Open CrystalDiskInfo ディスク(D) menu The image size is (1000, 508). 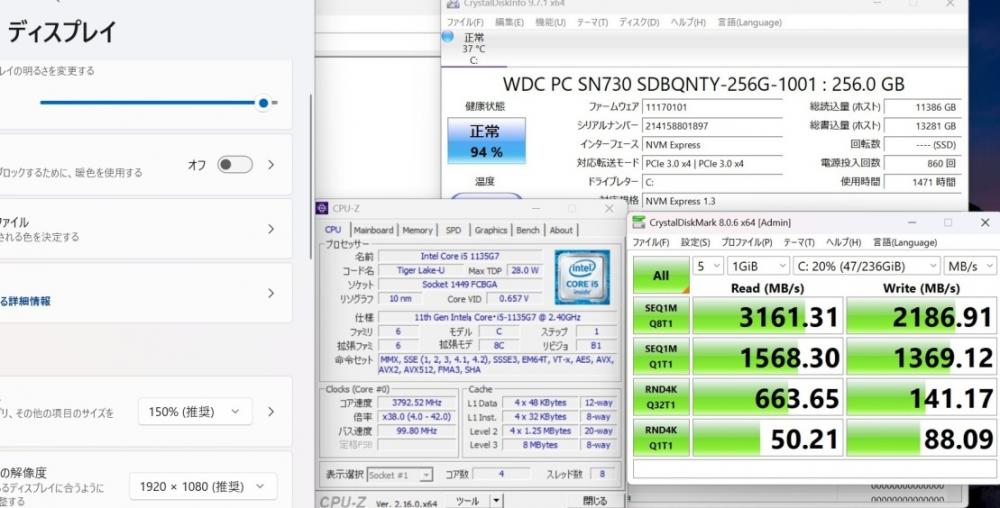point(639,22)
